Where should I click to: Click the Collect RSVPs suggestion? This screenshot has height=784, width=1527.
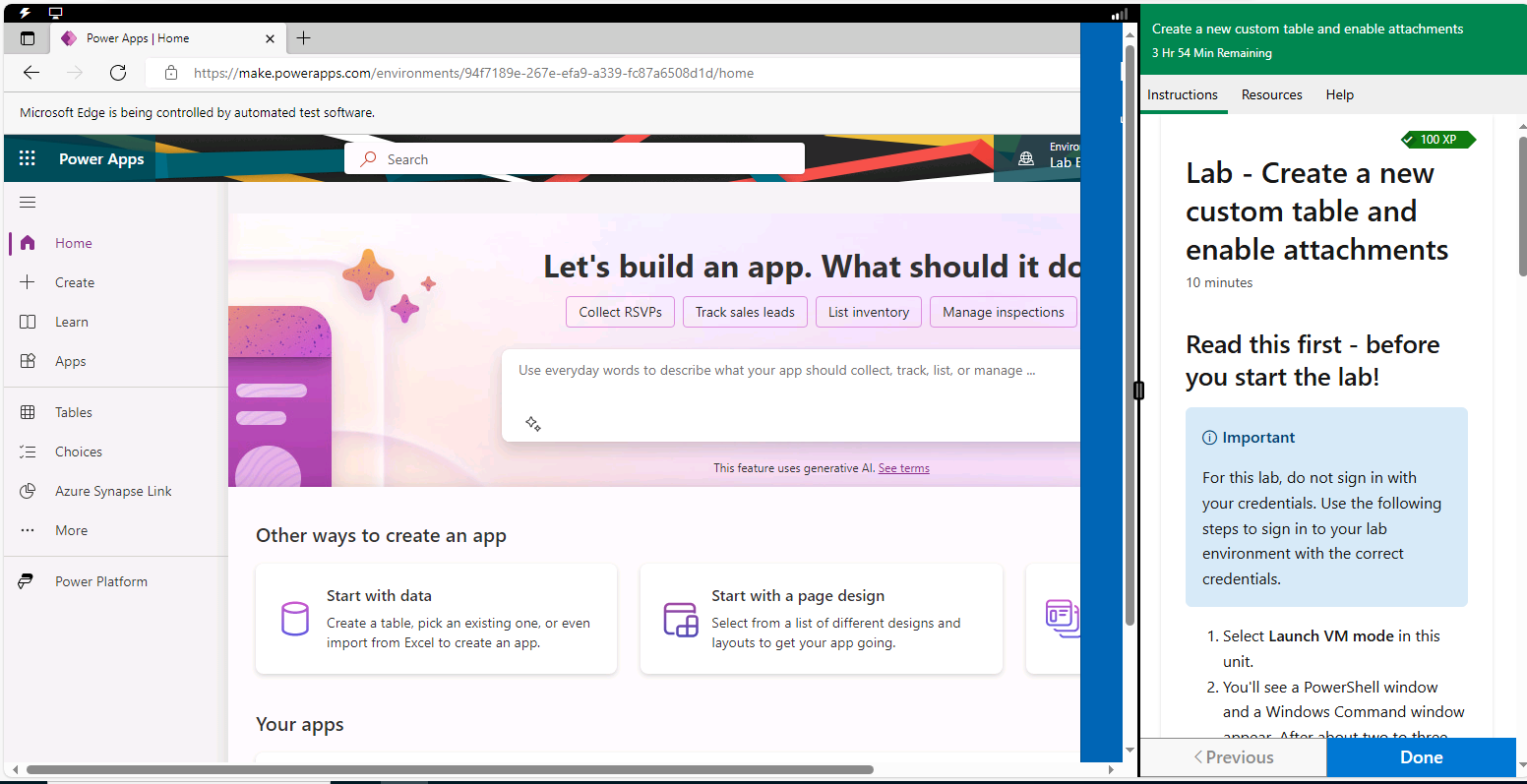[620, 312]
